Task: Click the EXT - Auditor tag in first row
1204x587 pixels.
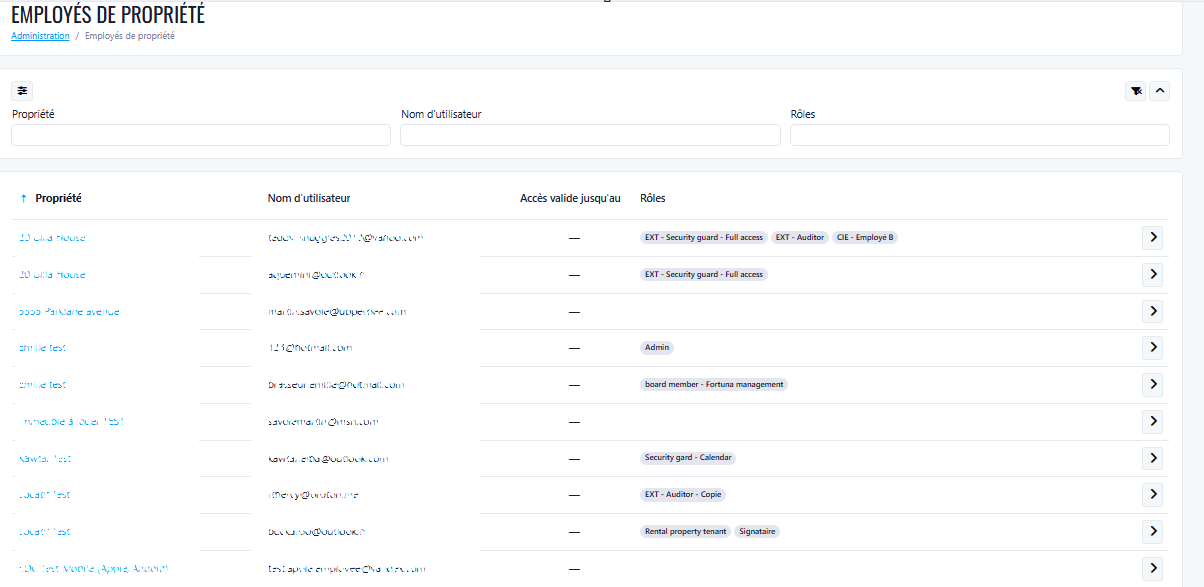Action: click(800, 237)
